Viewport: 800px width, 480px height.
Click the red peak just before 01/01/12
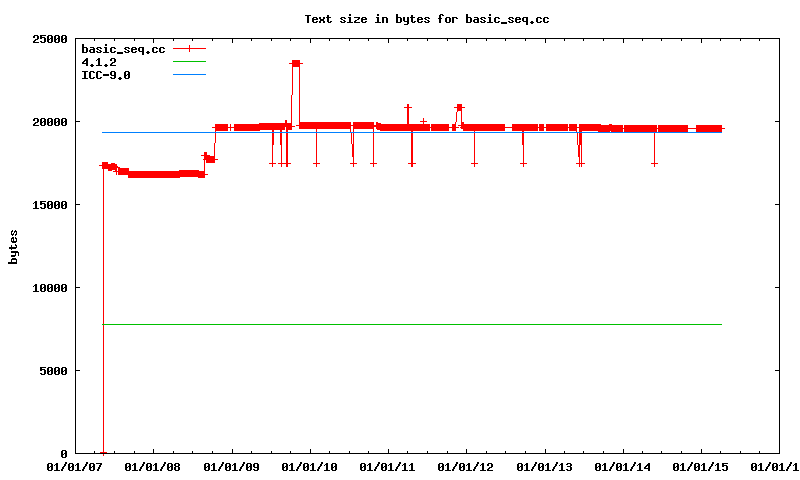point(459,107)
